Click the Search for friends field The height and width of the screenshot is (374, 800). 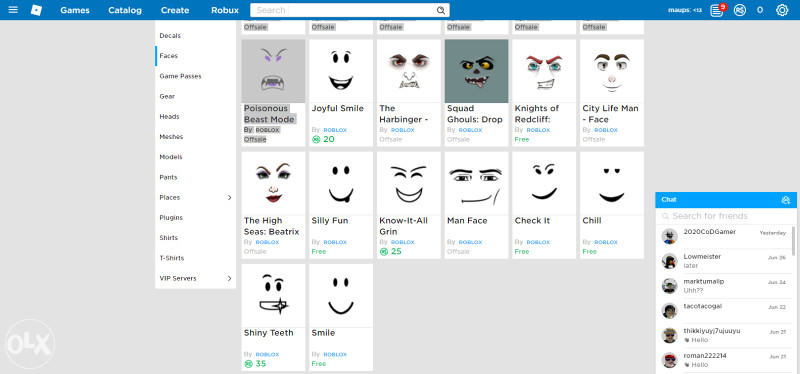tap(726, 216)
